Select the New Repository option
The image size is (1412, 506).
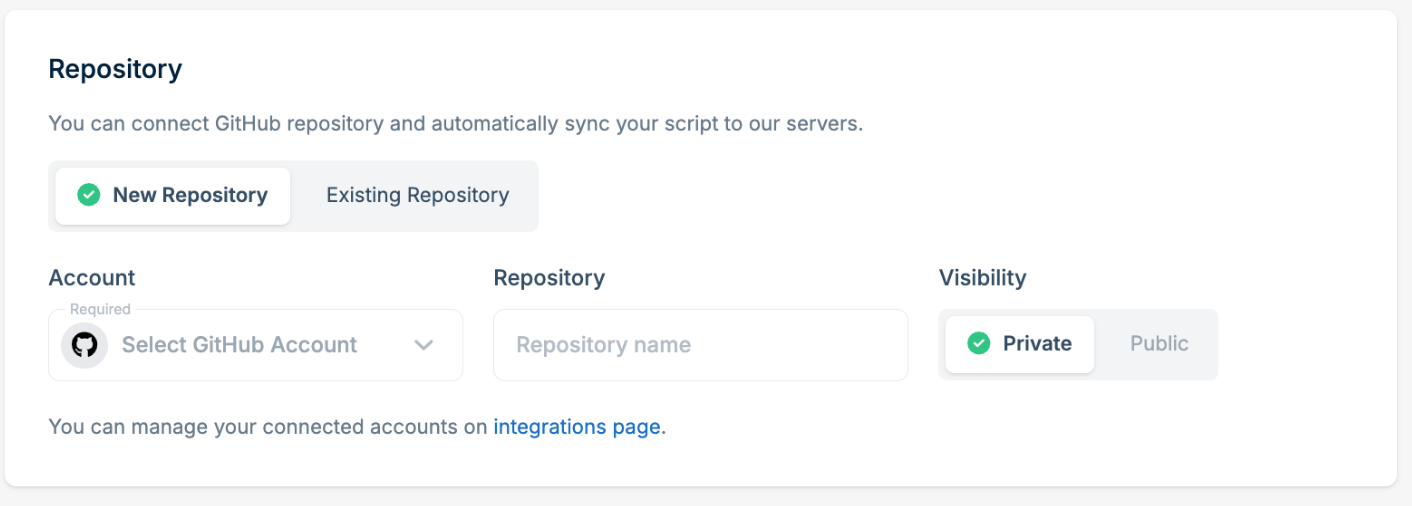[173, 196]
